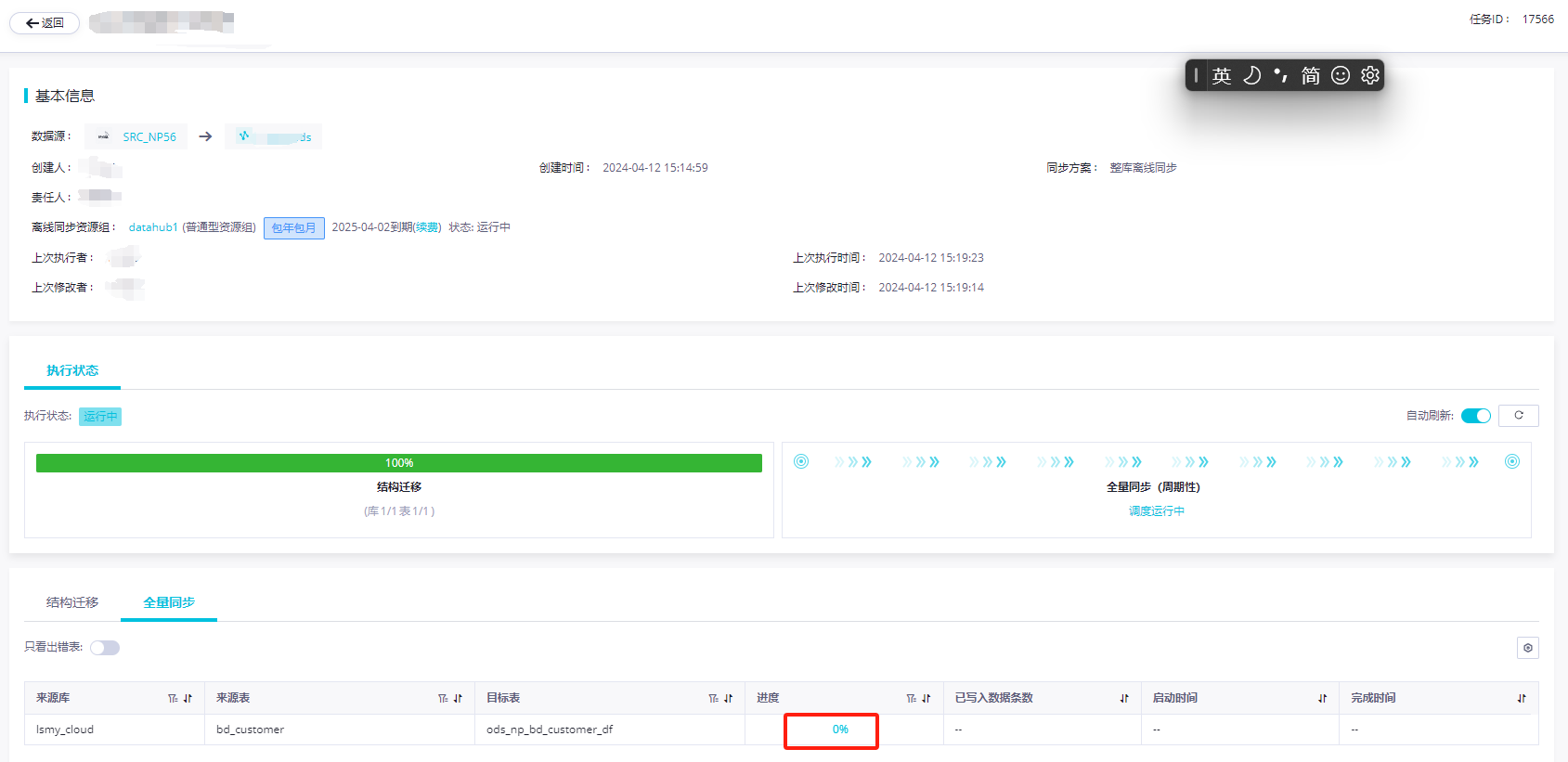Click the creation time 2024-04-12 15:14:59
This screenshot has height=762, width=1568.
(x=655, y=168)
